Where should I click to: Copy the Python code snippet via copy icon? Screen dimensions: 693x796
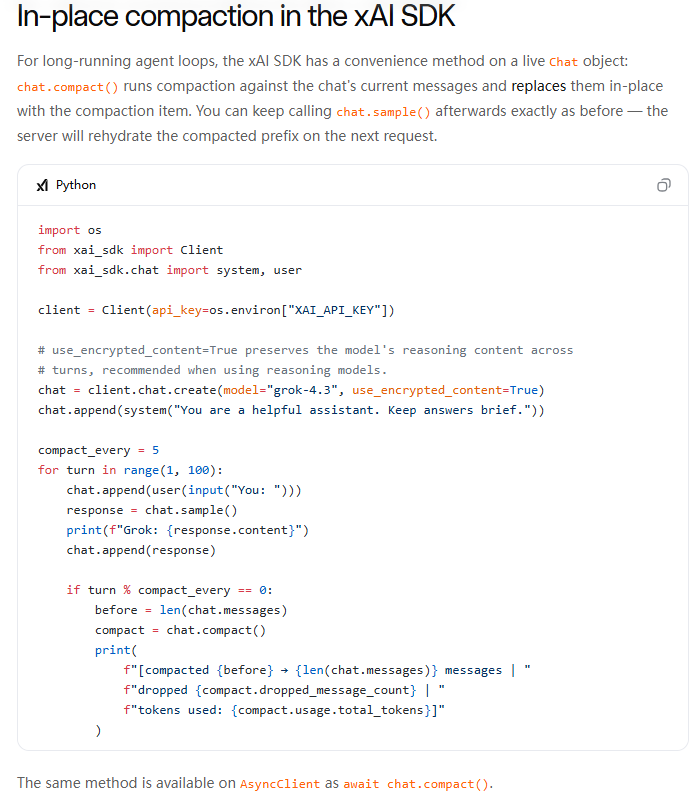click(664, 185)
